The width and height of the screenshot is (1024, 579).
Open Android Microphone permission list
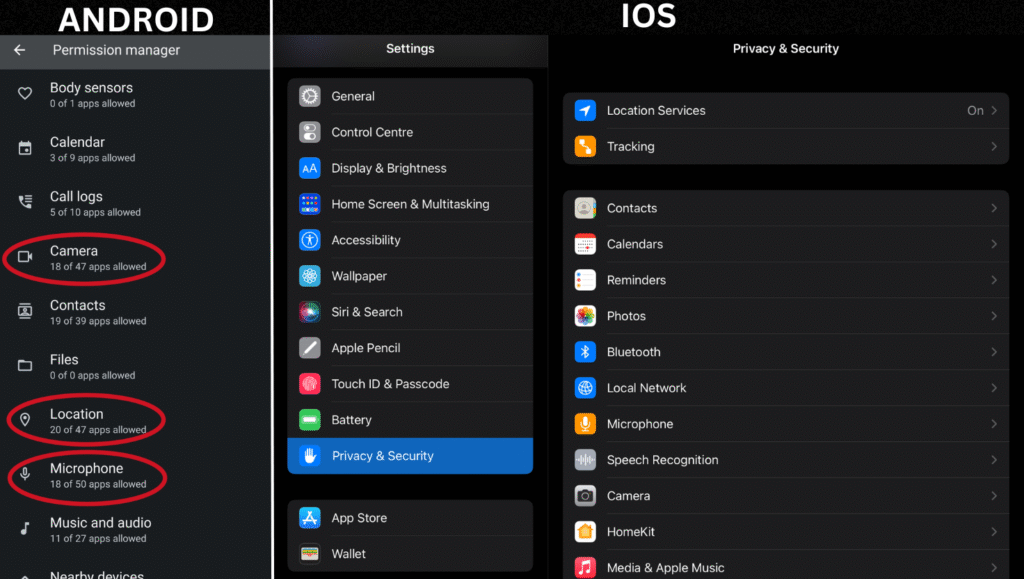click(x=135, y=475)
